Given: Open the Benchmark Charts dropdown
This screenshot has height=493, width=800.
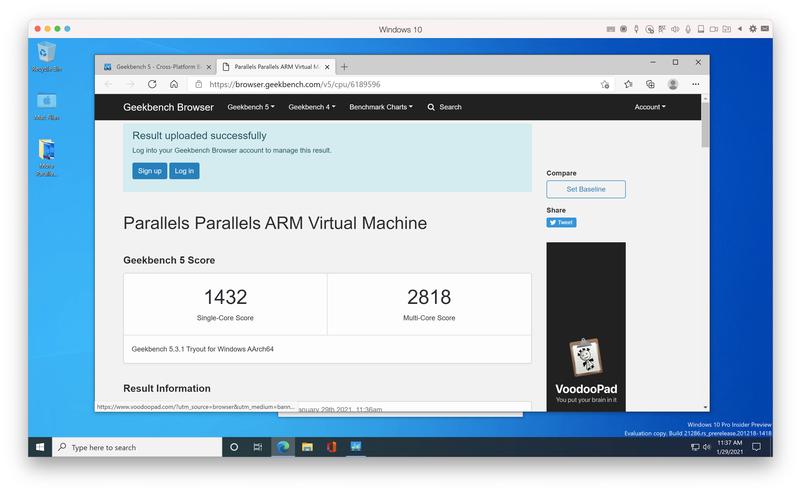Looking at the screenshot, I should (x=381, y=107).
